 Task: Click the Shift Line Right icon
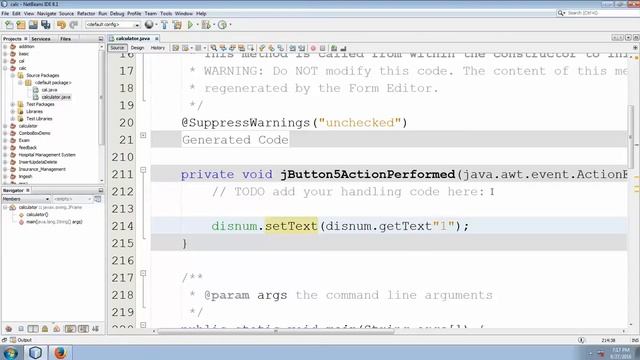(x=302, y=48)
